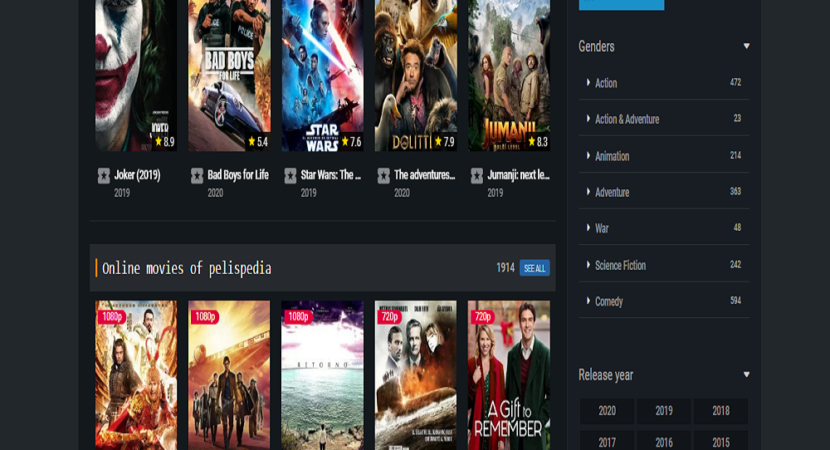Image resolution: width=830 pixels, height=450 pixels.
Task: Open the Action genre link
Action: click(606, 83)
